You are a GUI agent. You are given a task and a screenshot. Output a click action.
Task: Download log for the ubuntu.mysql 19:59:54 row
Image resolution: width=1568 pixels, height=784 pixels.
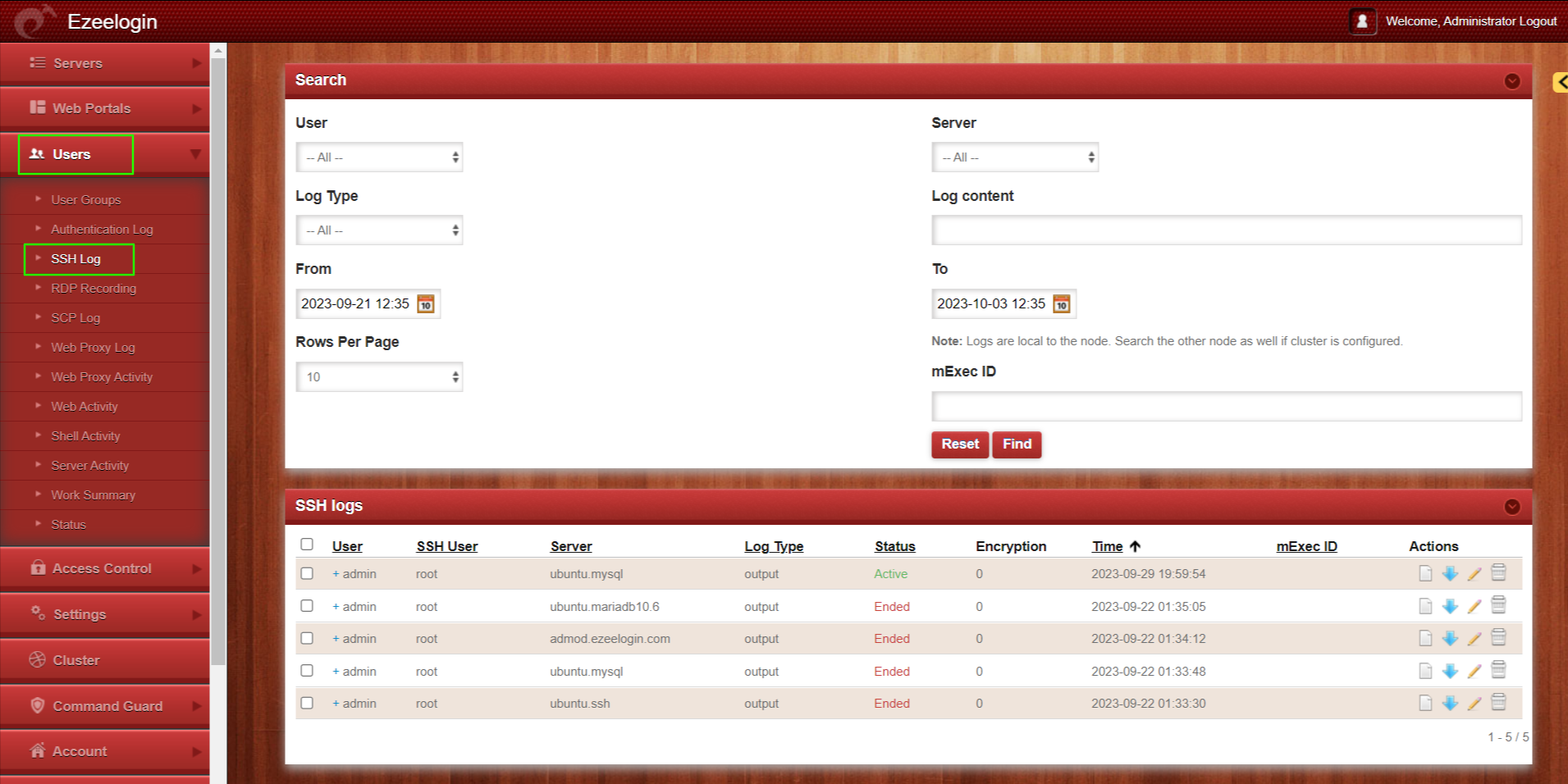tap(1450, 573)
